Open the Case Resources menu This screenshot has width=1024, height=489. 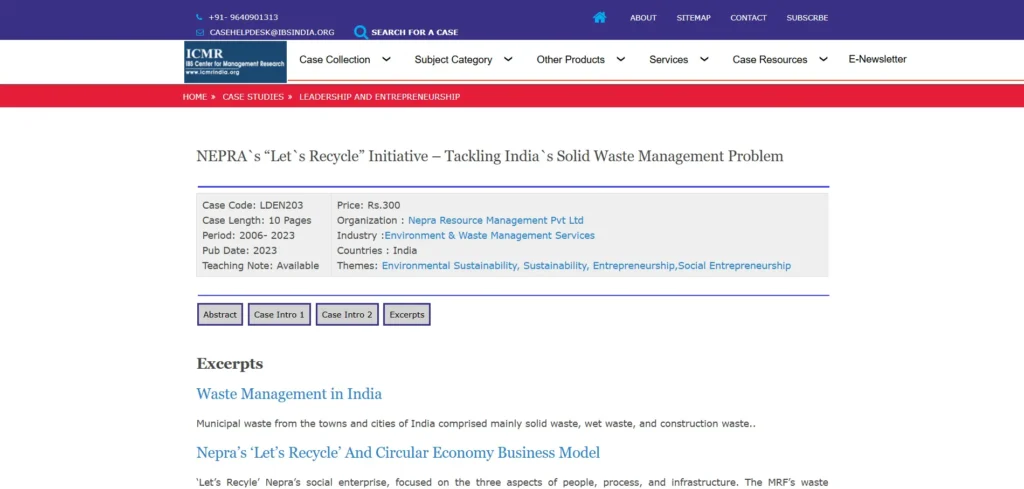[x=770, y=59]
